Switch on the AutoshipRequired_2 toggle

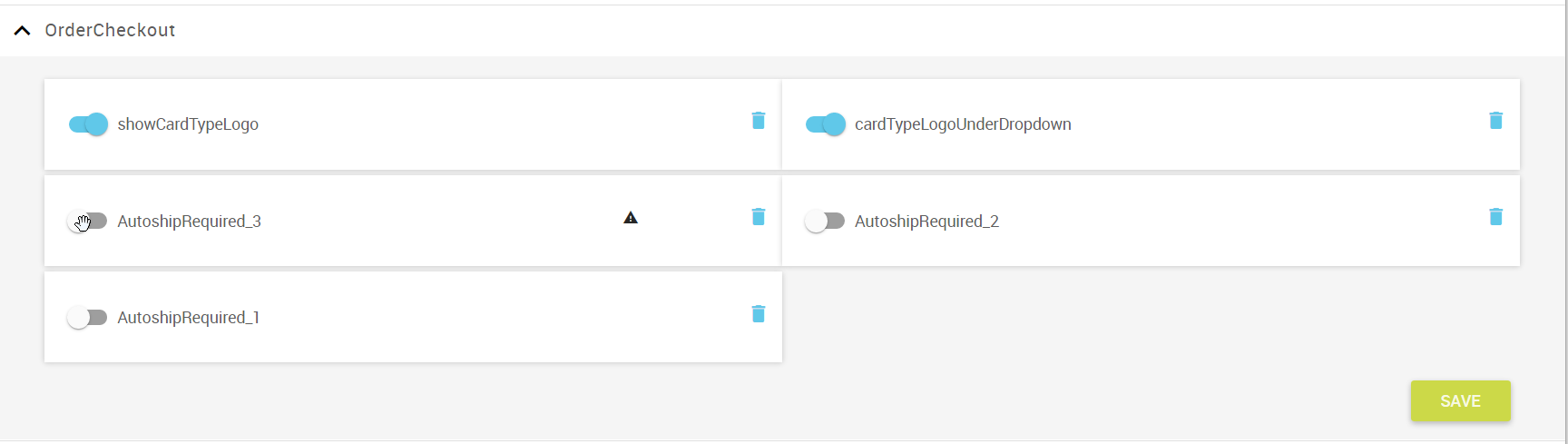click(825, 221)
